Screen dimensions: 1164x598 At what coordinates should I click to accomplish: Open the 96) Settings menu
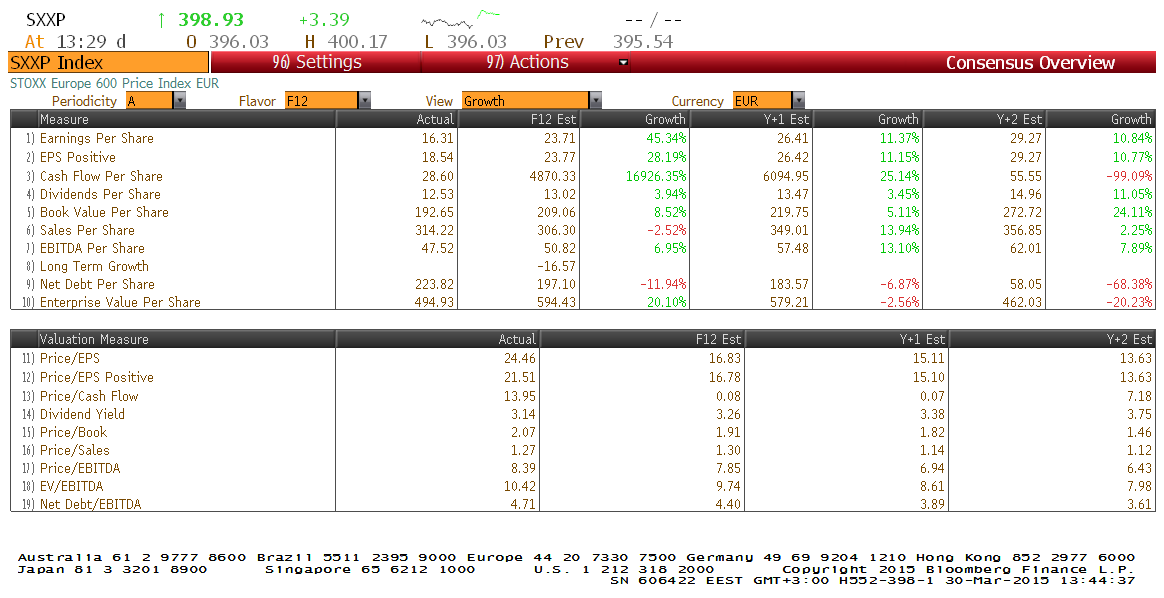click(x=316, y=62)
